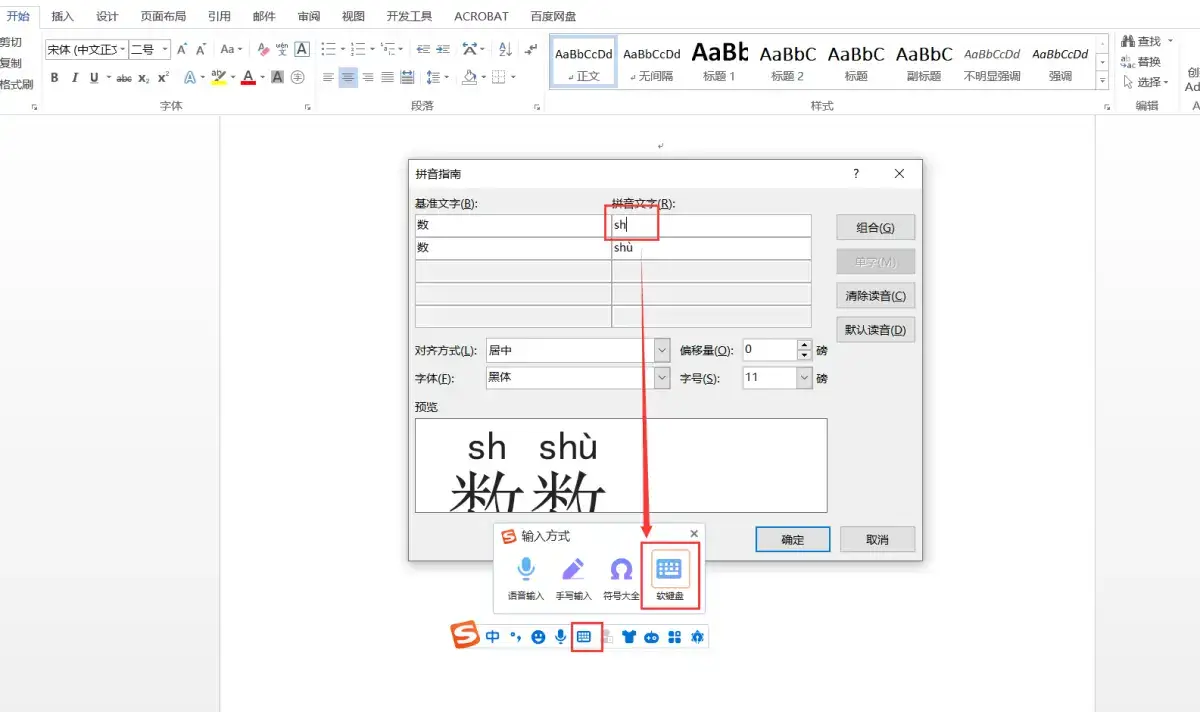The height and width of the screenshot is (712, 1200).
Task: Click the 清除读音 button
Action: point(875,296)
